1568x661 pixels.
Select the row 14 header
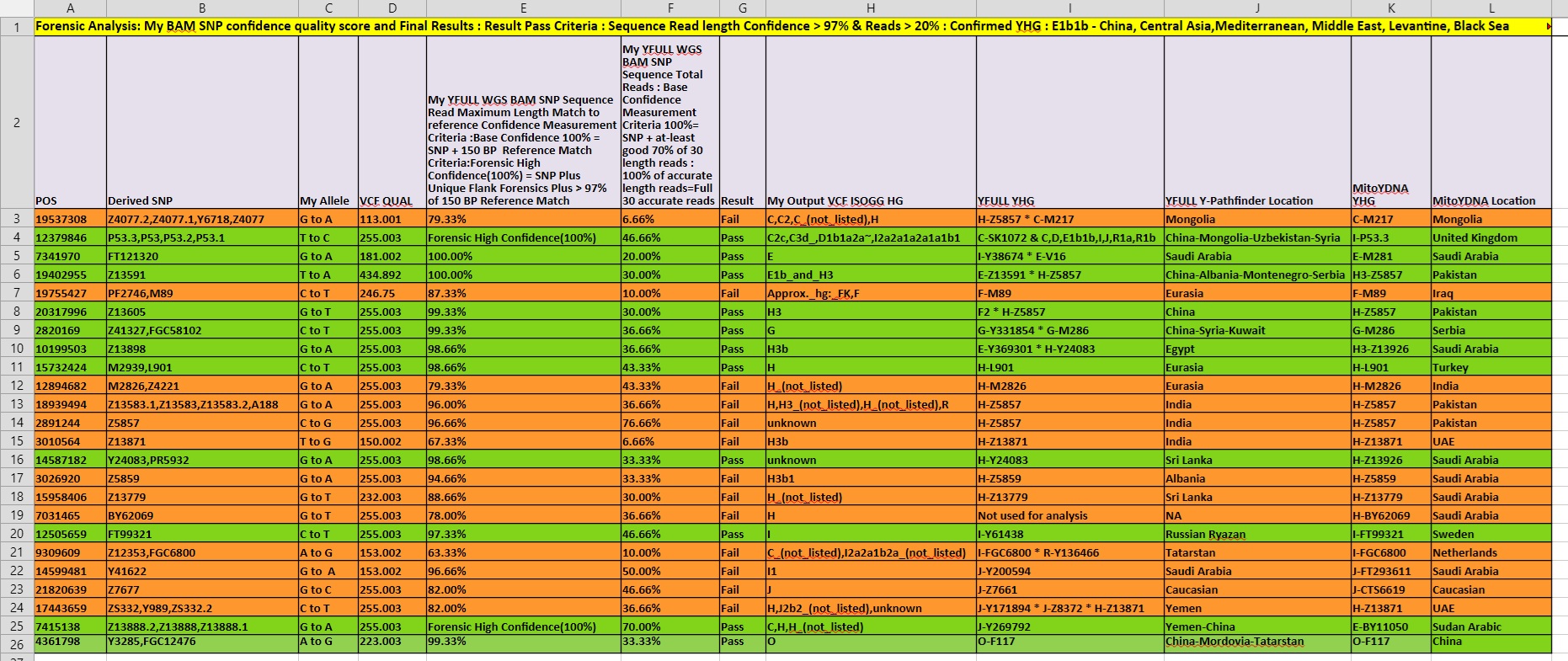click(x=17, y=423)
